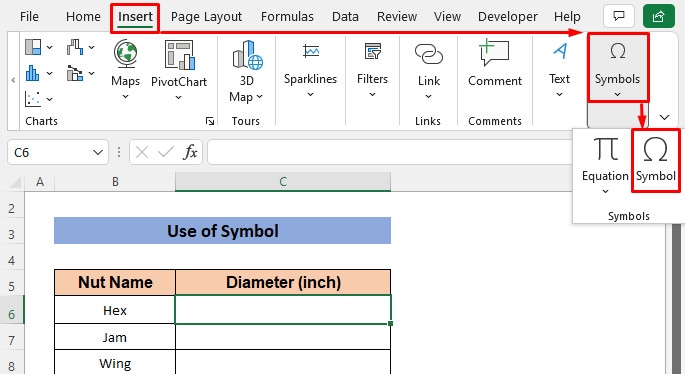Open the Maps chart button
The height and width of the screenshot is (374, 685).
pos(125,69)
